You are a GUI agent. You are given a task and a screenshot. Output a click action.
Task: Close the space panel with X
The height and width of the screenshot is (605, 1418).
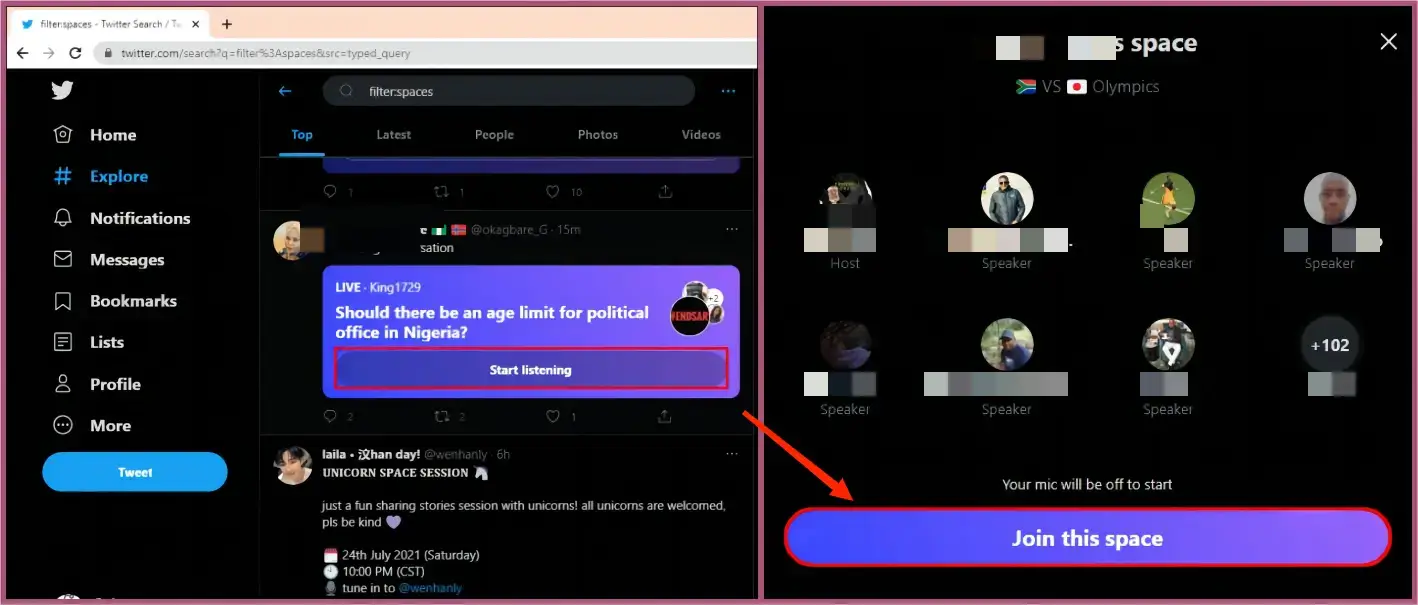[1388, 42]
